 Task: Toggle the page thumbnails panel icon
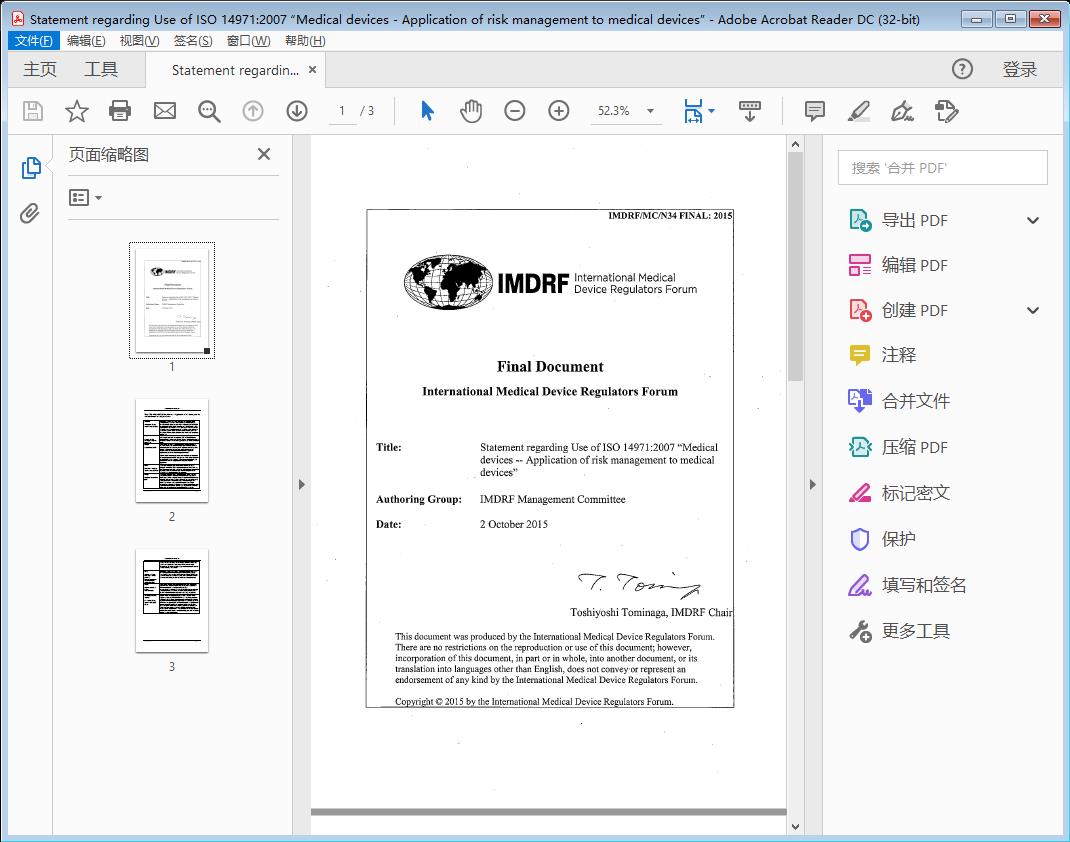[31, 168]
